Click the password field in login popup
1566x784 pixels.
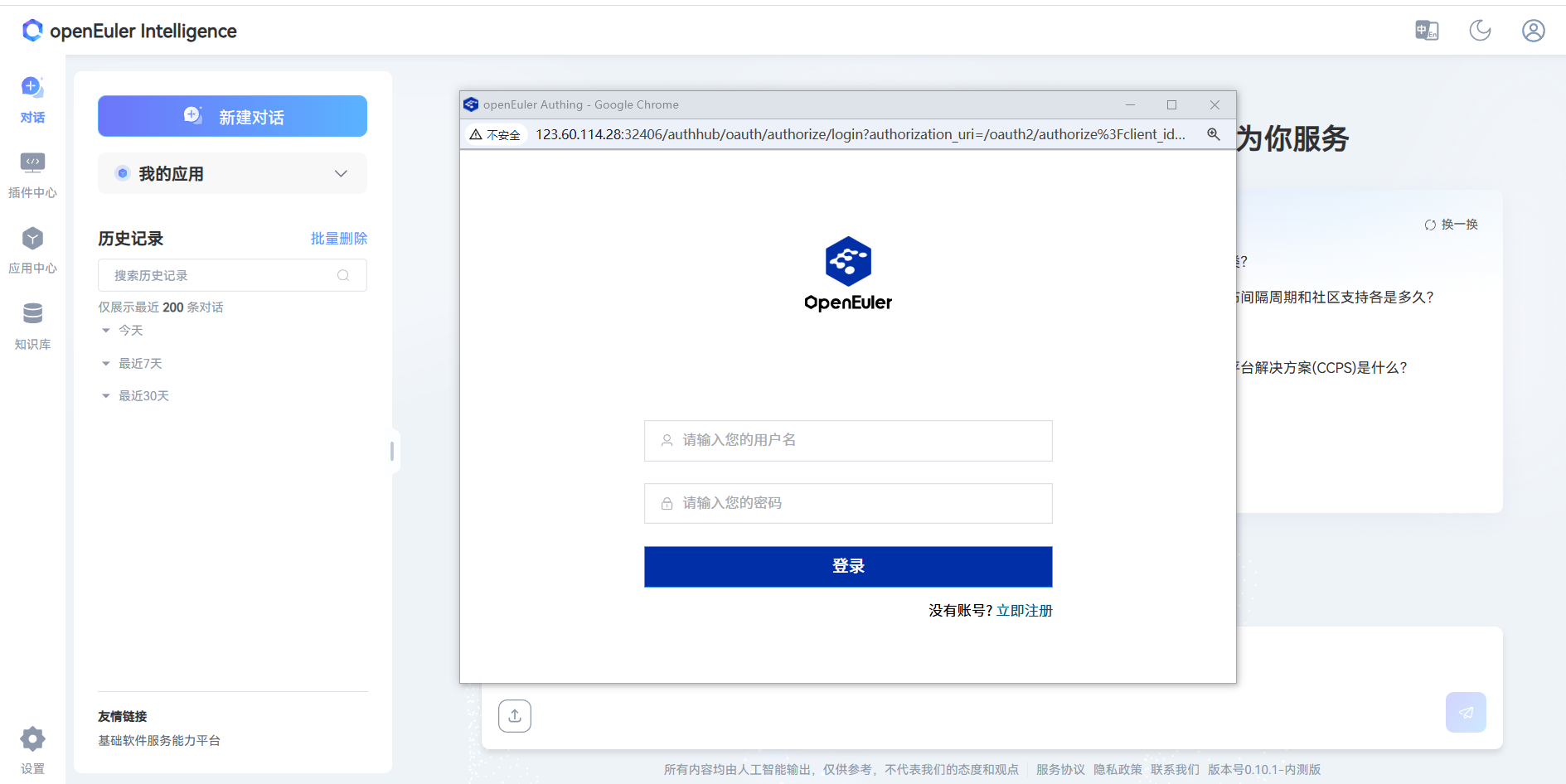[848, 503]
